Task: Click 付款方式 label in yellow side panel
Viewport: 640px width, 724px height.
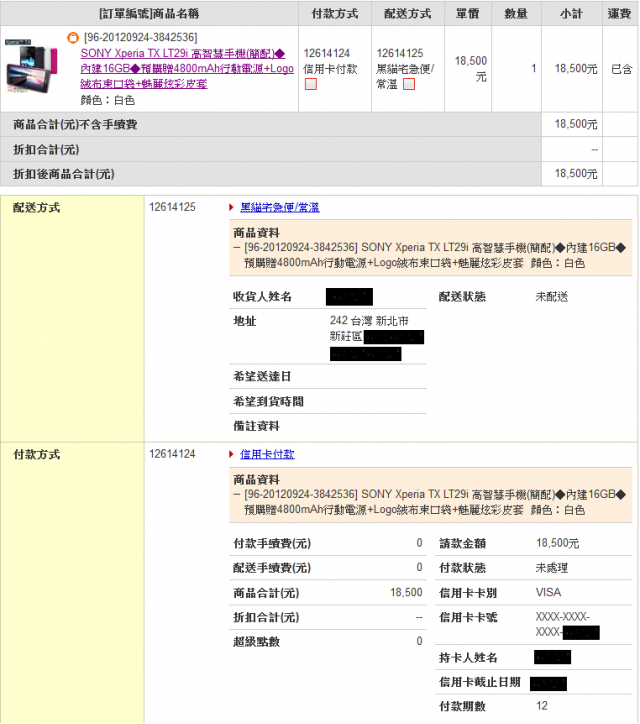Action: (x=36, y=454)
